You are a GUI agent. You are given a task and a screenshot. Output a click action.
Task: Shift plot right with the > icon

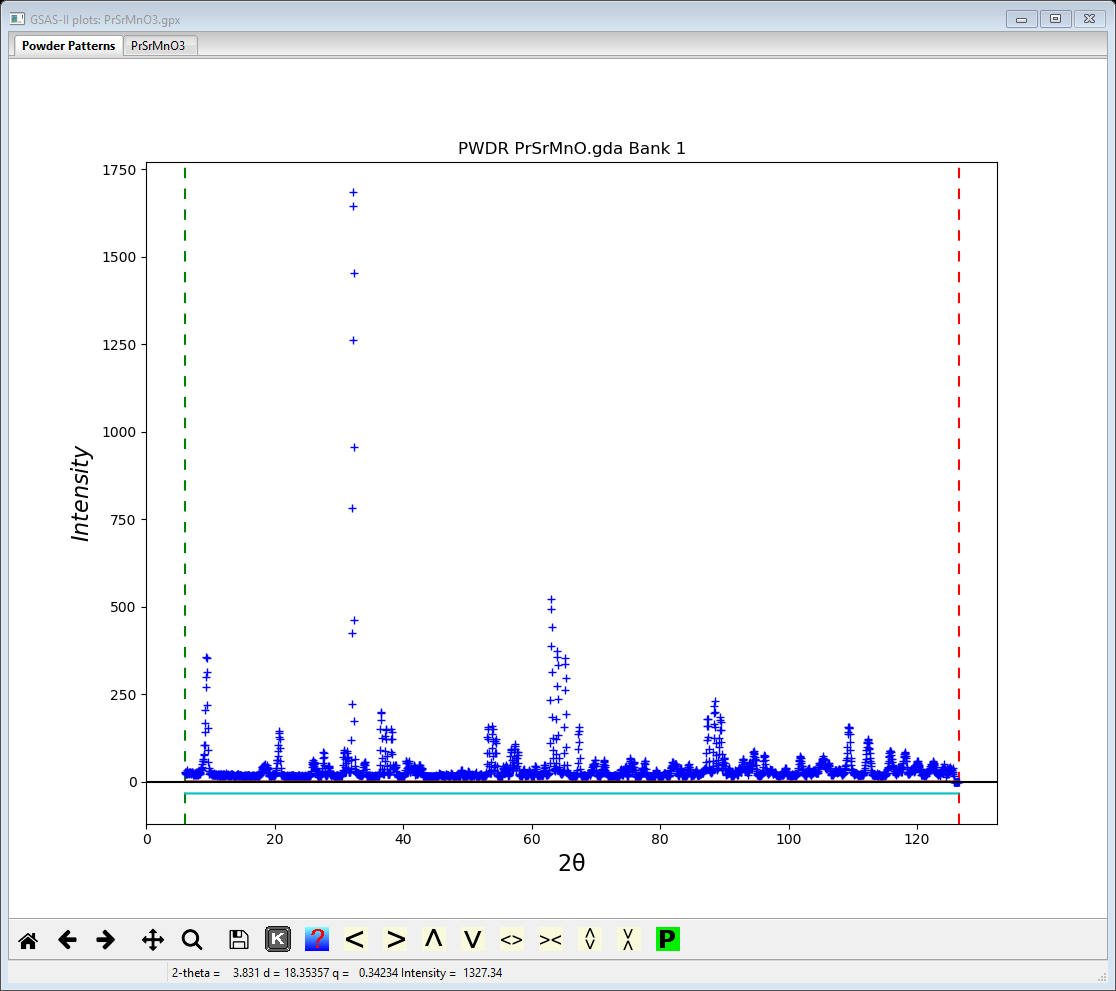(395, 940)
